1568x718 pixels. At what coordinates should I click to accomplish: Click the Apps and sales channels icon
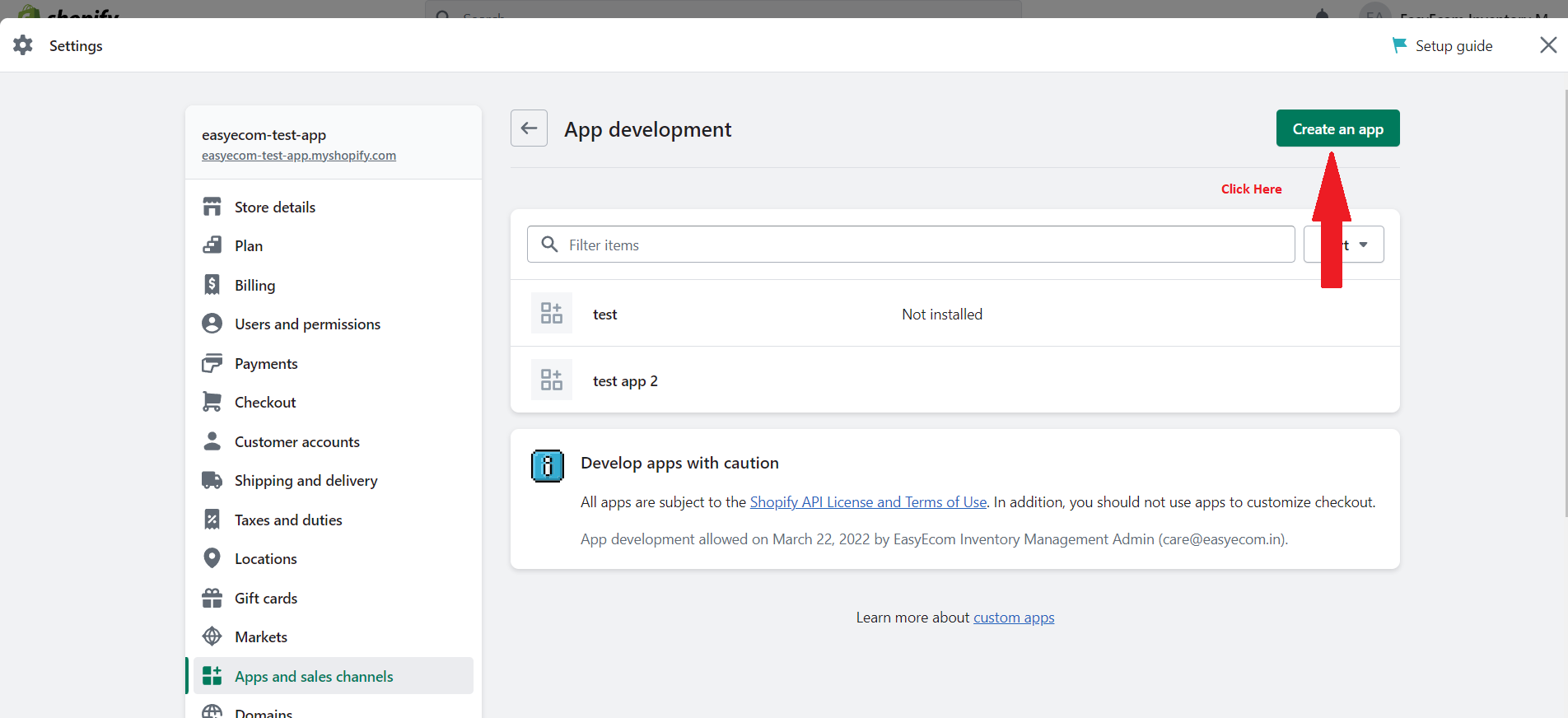(x=212, y=676)
